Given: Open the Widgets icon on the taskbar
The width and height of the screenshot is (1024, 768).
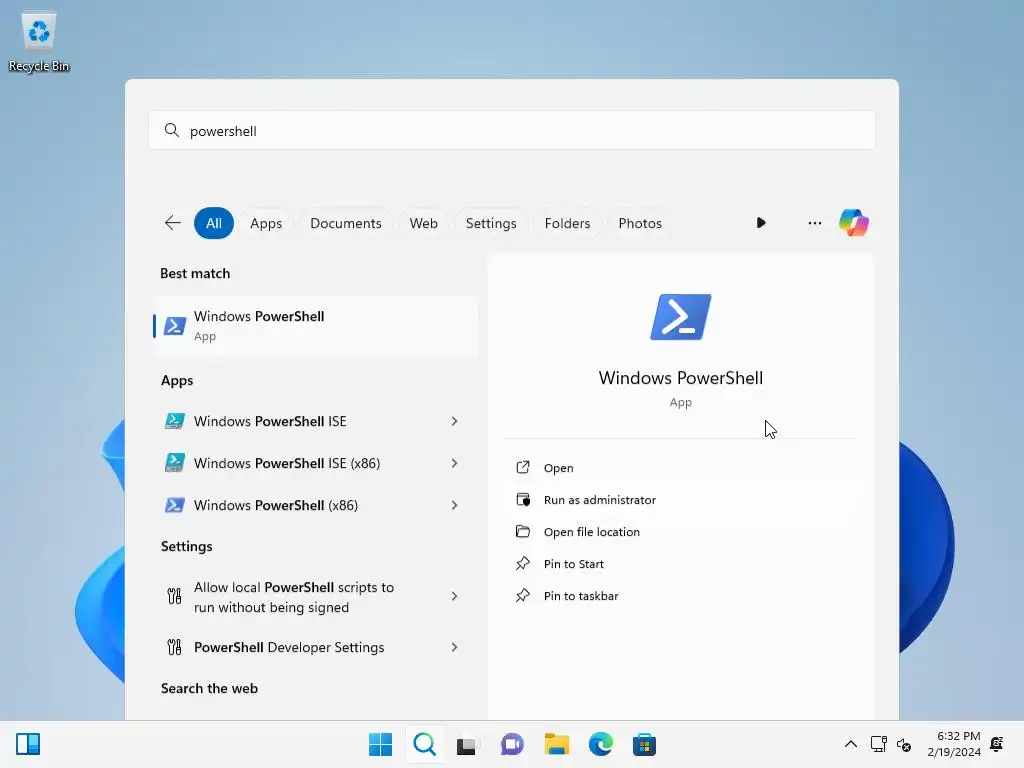Looking at the screenshot, I should [x=28, y=744].
